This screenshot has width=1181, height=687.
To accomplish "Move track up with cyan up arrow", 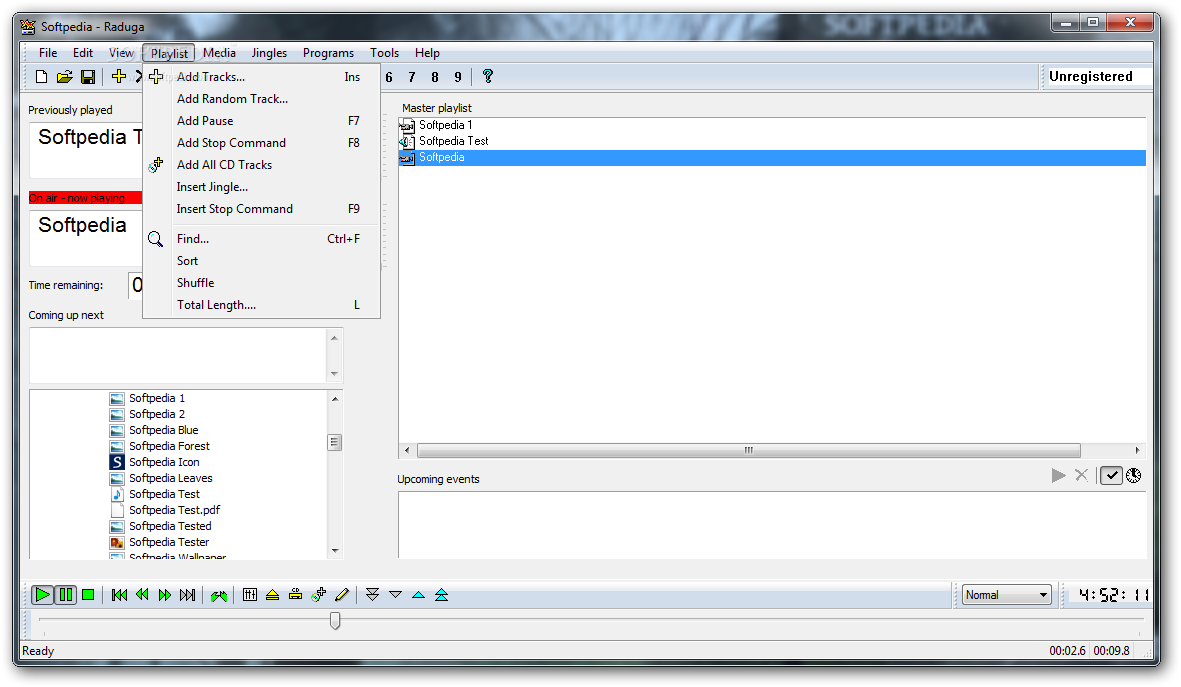I will tap(419, 595).
